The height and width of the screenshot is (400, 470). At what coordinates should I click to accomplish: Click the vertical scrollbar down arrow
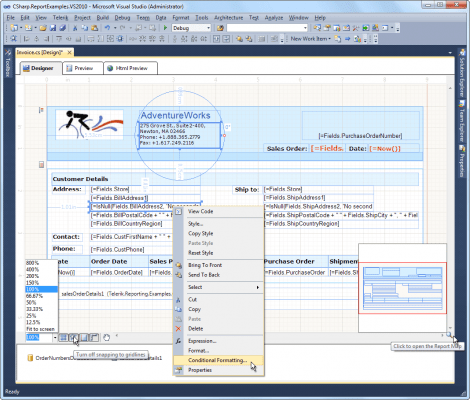point(450,328)
